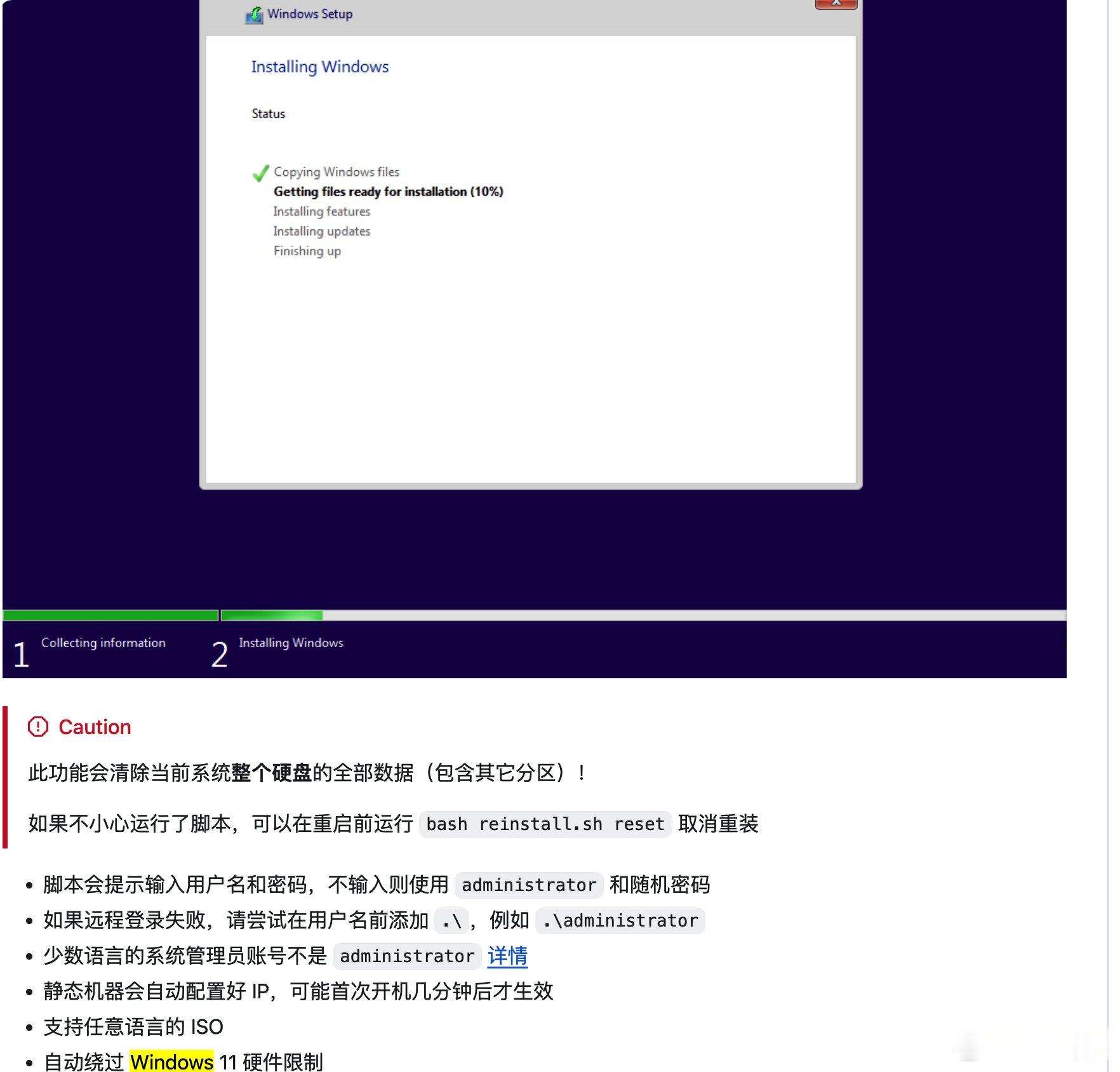Click the 支持任意语言的 ISO bullet

coord(133,1026)
